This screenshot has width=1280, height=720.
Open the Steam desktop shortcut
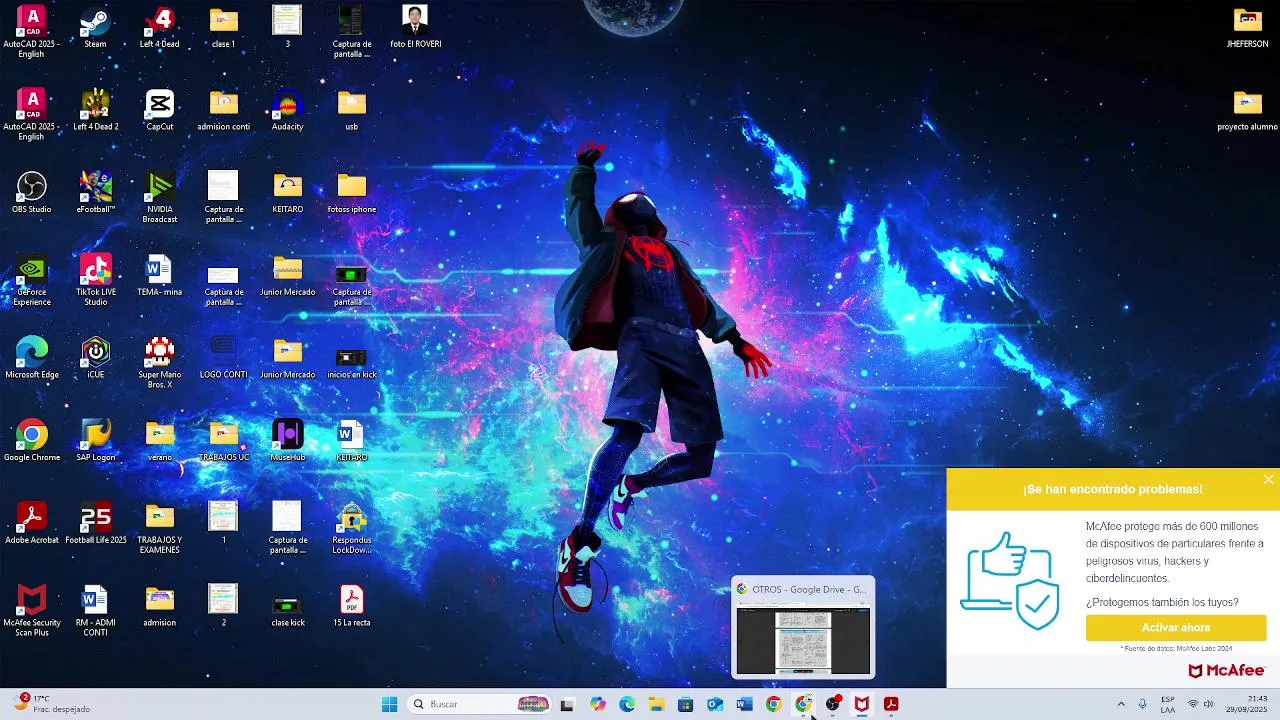pos(95,27)
